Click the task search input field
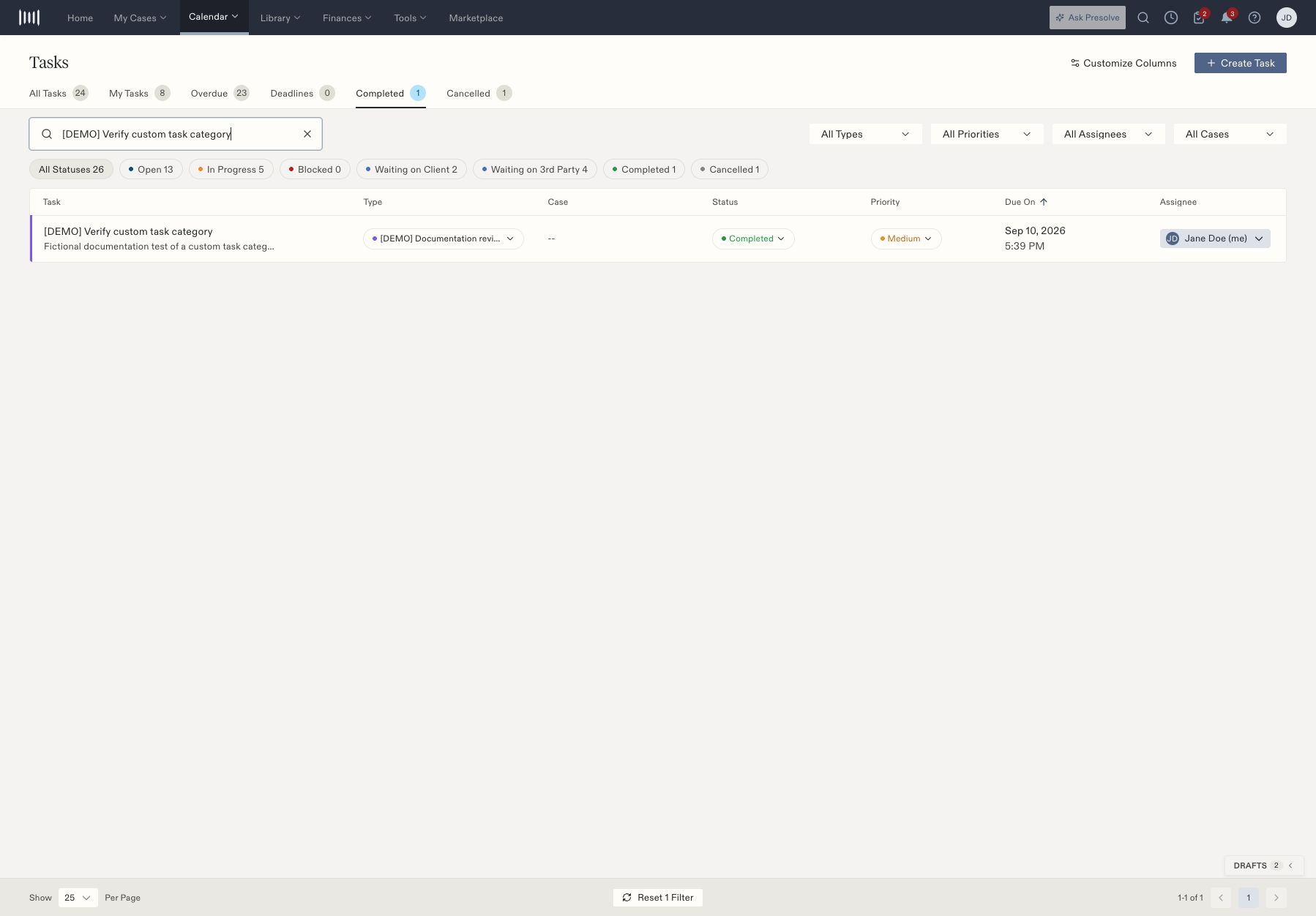 tap(176, 134)
